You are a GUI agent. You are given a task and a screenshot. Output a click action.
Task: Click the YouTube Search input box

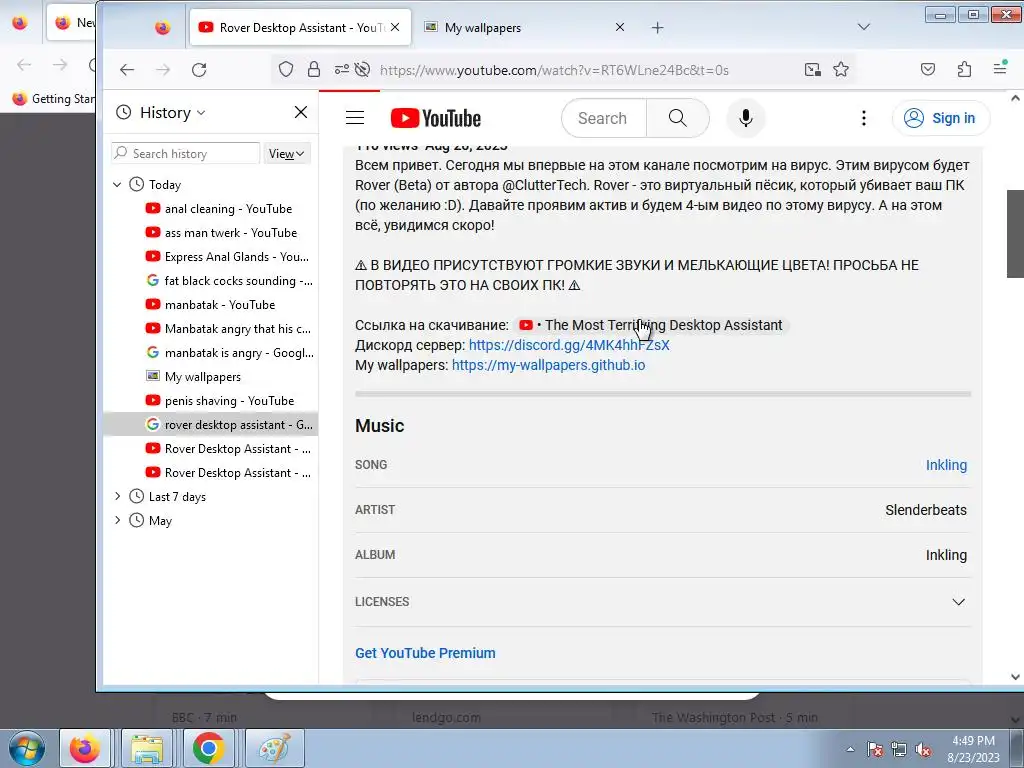604,118
